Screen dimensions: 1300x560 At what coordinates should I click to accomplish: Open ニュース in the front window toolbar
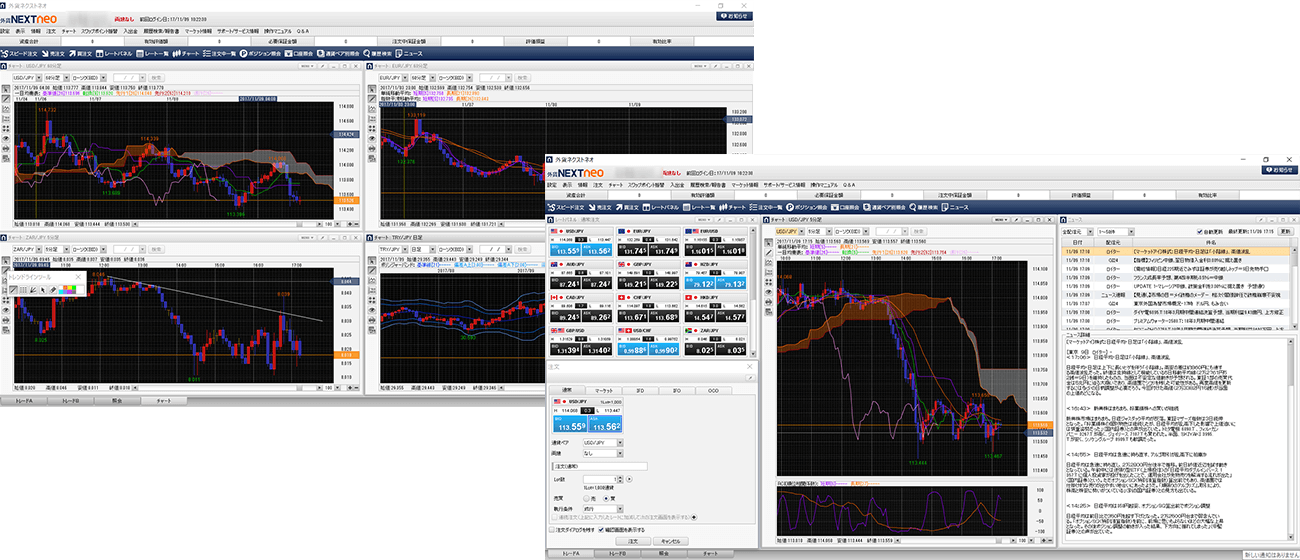956,207
